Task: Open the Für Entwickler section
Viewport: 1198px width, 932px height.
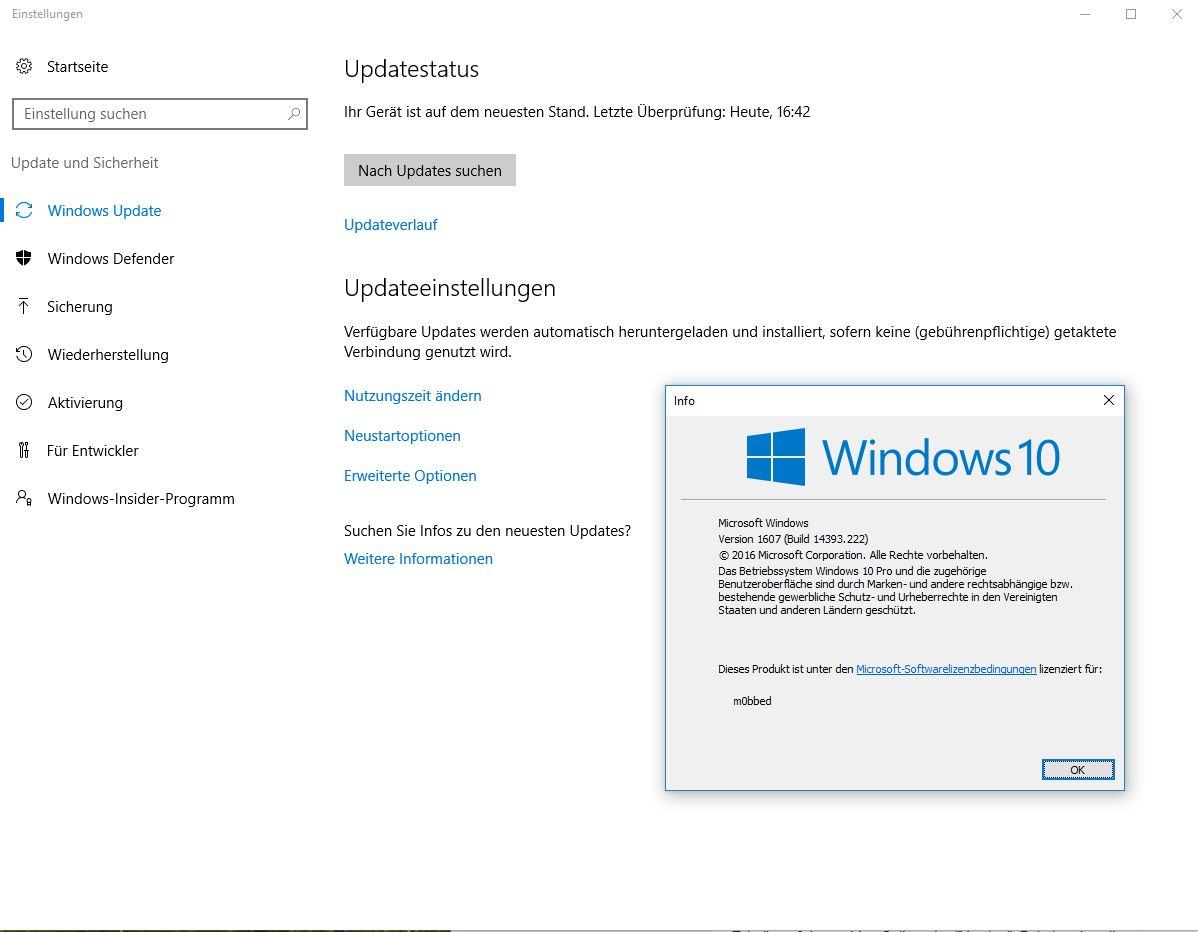Action: (92, 450)
